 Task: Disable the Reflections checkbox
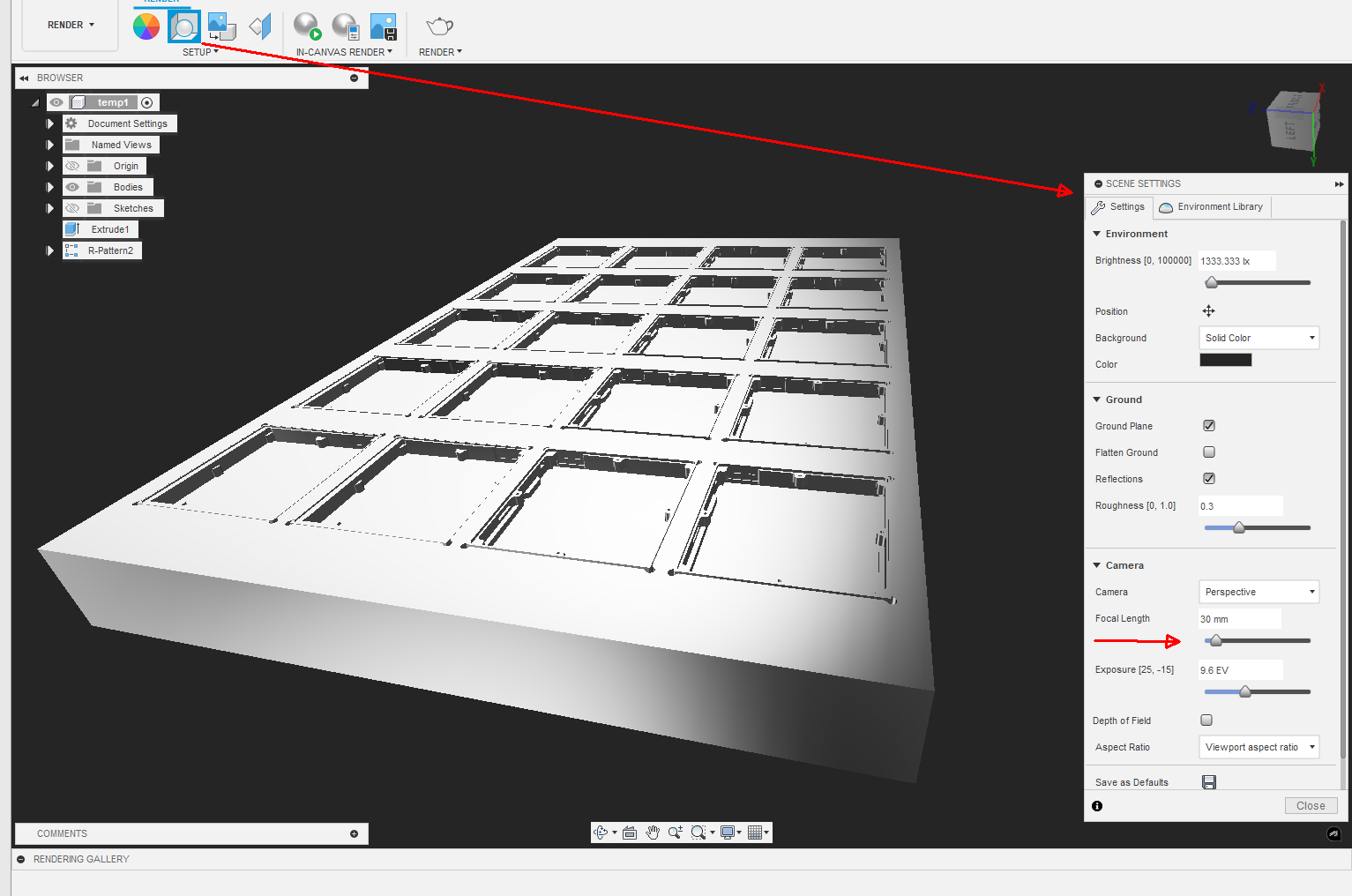point(1208,478)
